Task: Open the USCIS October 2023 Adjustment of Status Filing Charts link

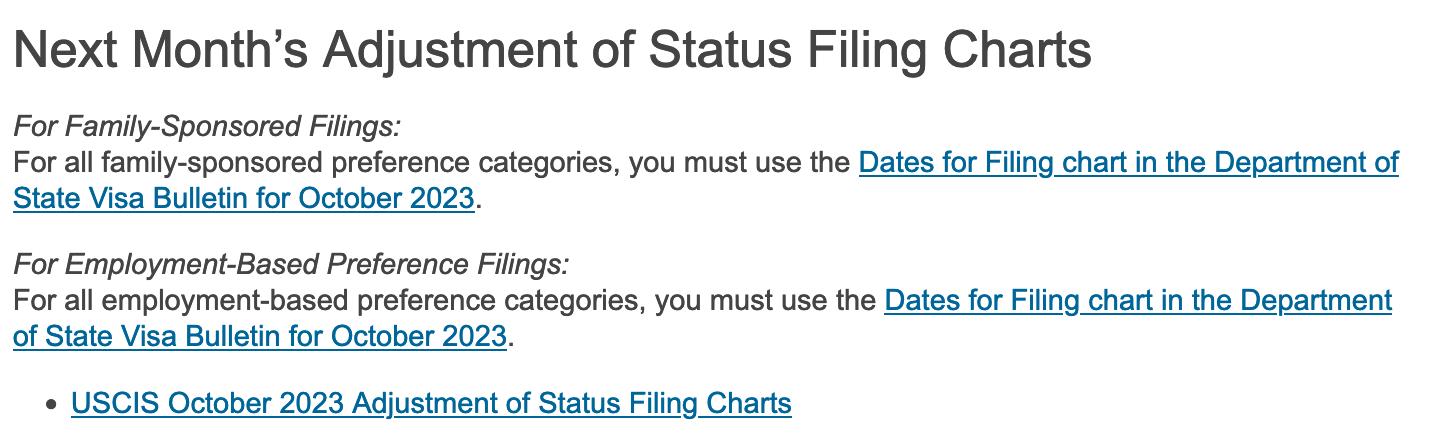Action: [x=431, y=403]
